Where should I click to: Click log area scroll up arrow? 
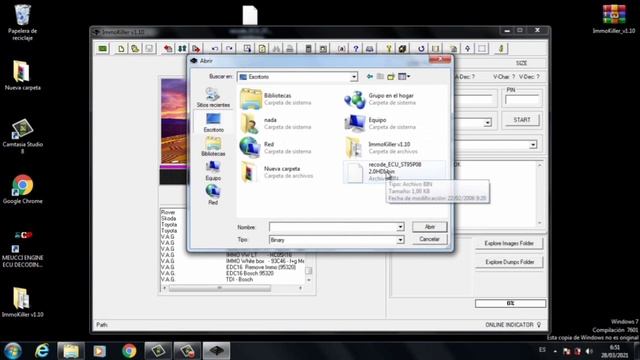pyautogui.click(x=540, y=165)
